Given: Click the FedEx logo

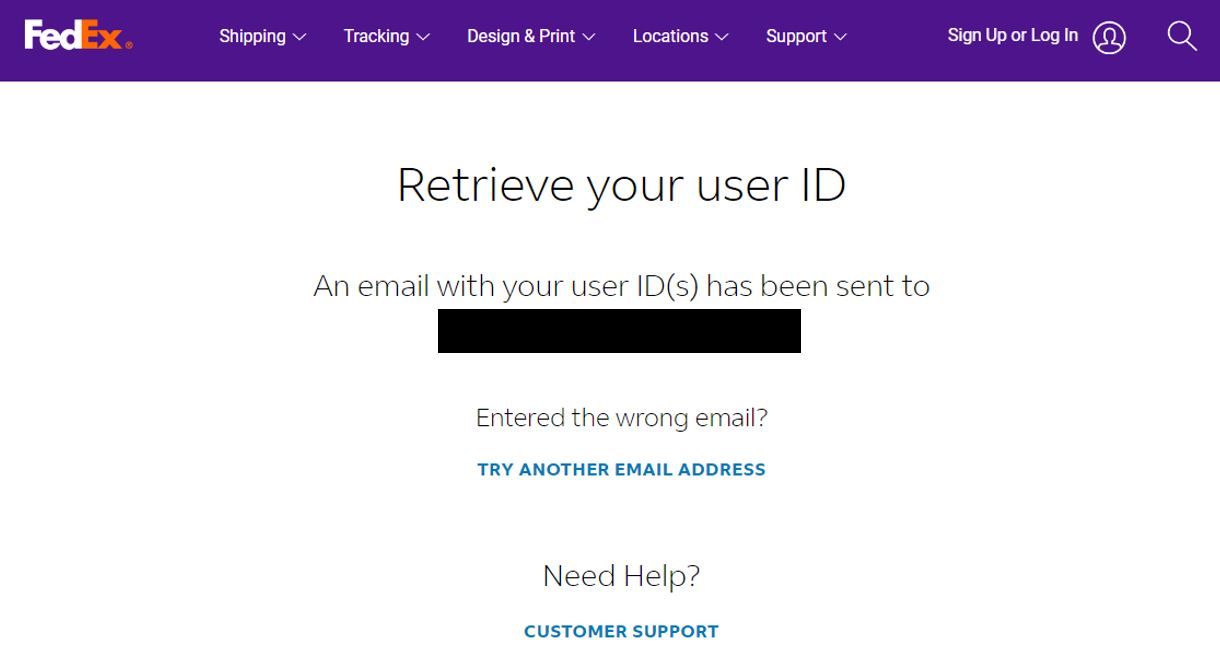Looking at the screenshot, I should [79, 36].
